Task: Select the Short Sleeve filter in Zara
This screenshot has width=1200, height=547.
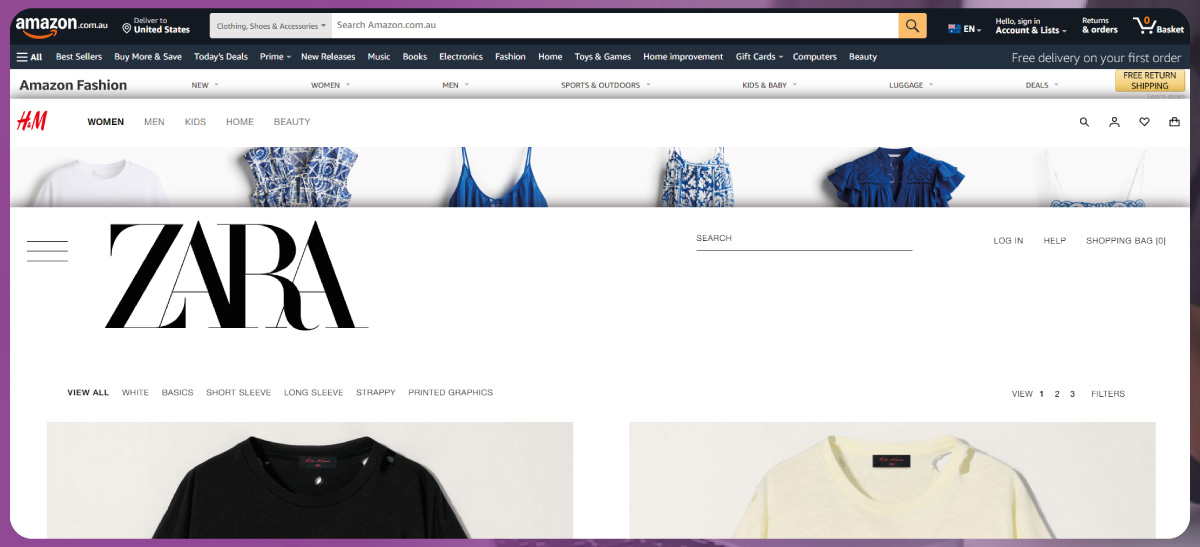Action: 238,393
